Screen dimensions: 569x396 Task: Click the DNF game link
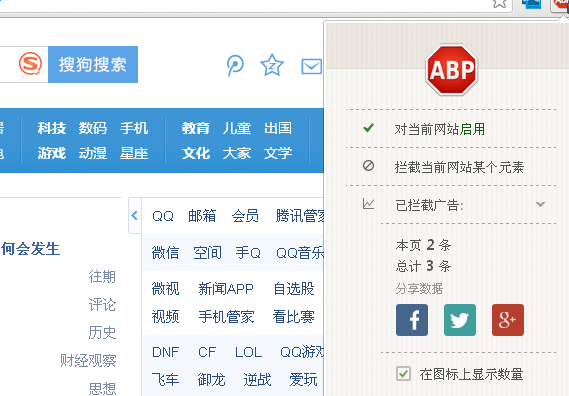165,352
